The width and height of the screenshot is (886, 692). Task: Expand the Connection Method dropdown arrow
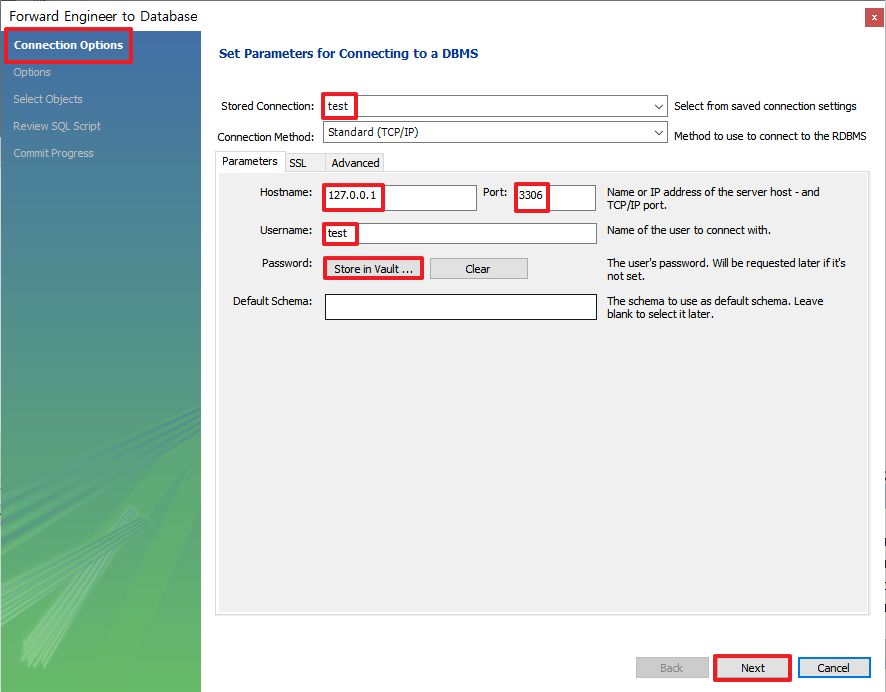click(x=658, y=133)
